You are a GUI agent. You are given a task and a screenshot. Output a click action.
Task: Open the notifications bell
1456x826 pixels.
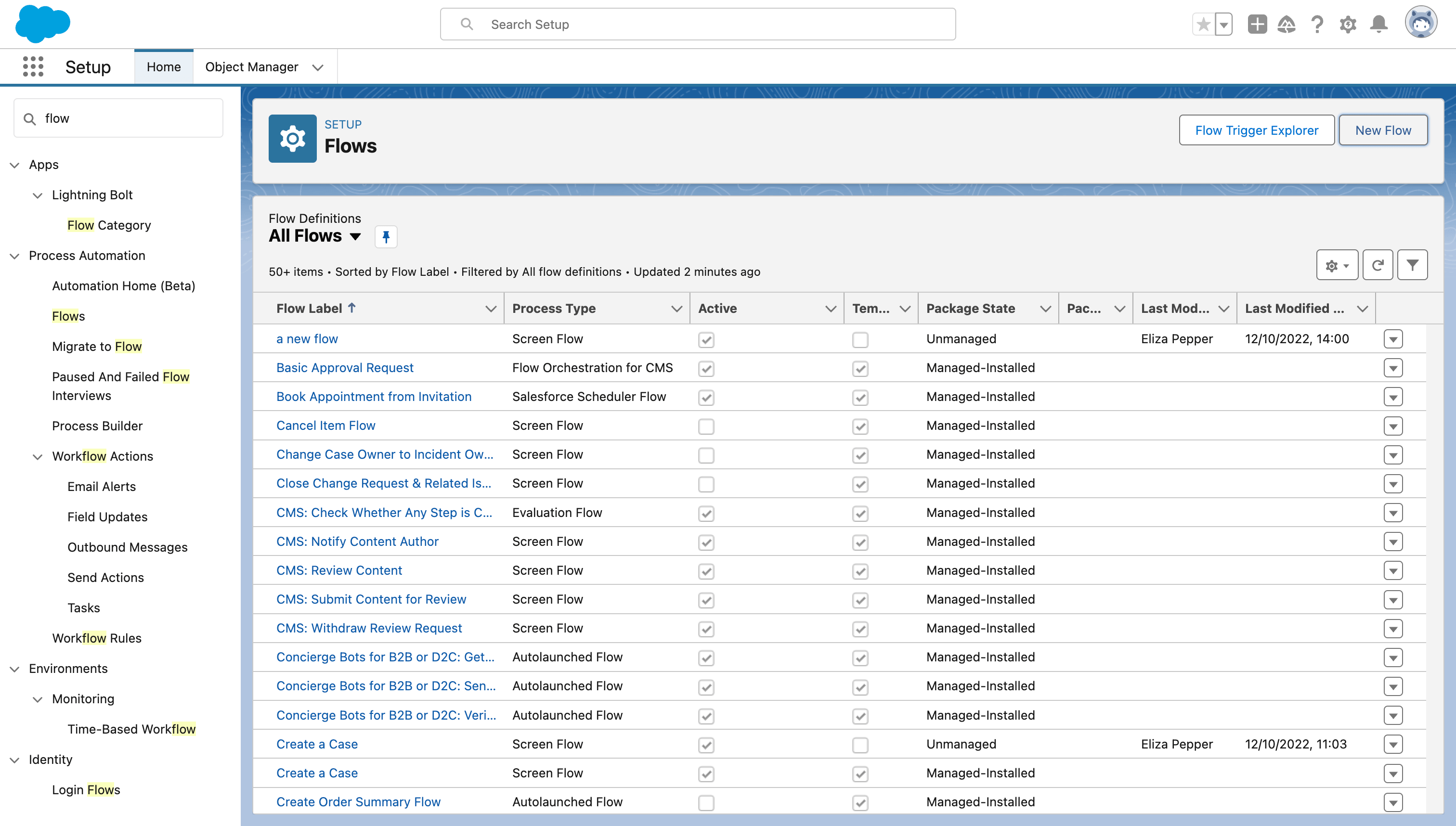(x=1379, y=25)
